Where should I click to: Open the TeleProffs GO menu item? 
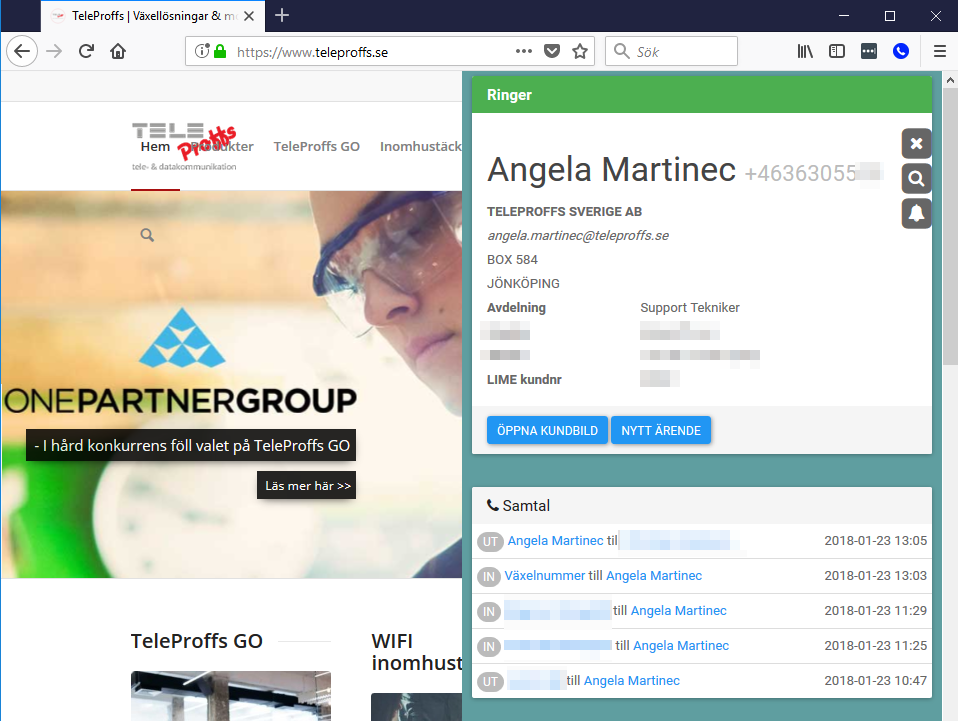(x=316, y=147)
